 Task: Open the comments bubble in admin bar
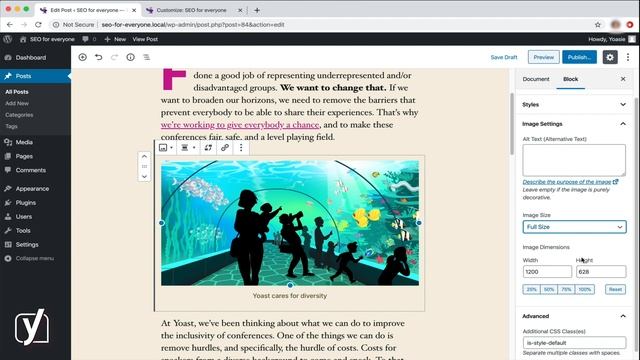point(89,39)
